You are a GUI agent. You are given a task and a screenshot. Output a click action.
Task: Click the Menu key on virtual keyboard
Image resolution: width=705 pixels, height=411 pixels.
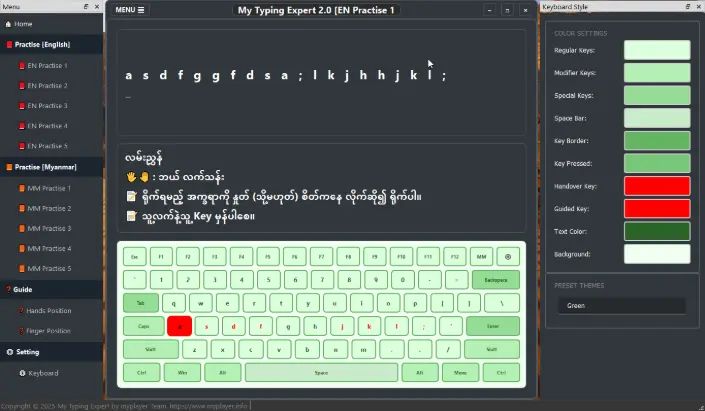pyautogui.click(x=460, y=373)
